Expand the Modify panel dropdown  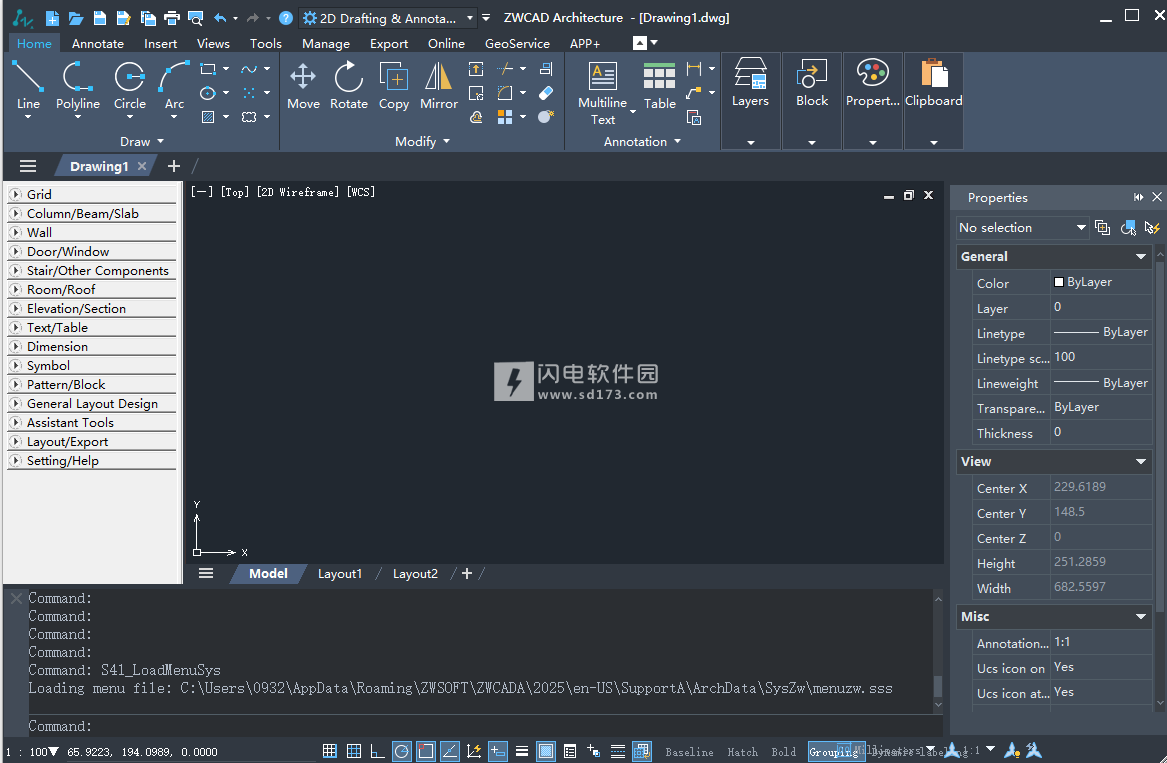pyautogui.click(x=422, y=141)
